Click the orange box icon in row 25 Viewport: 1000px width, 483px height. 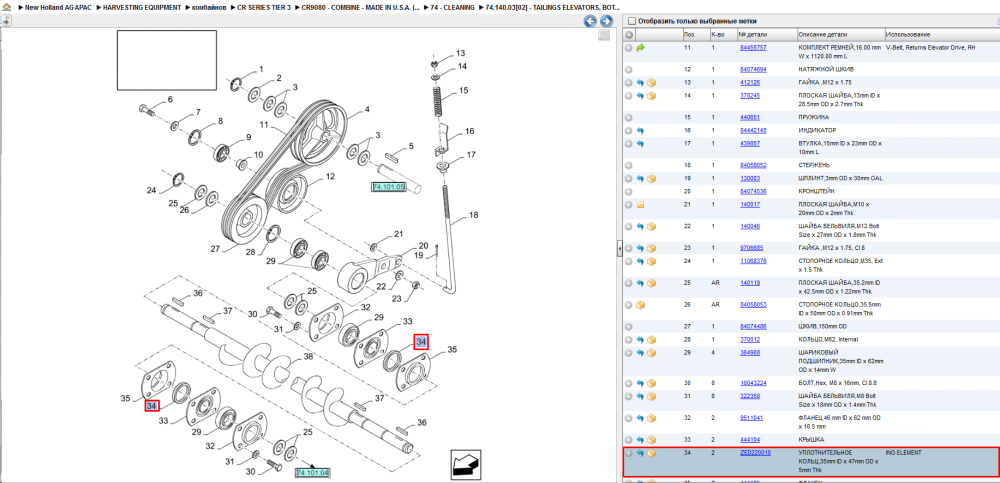(x=651, y=283)
